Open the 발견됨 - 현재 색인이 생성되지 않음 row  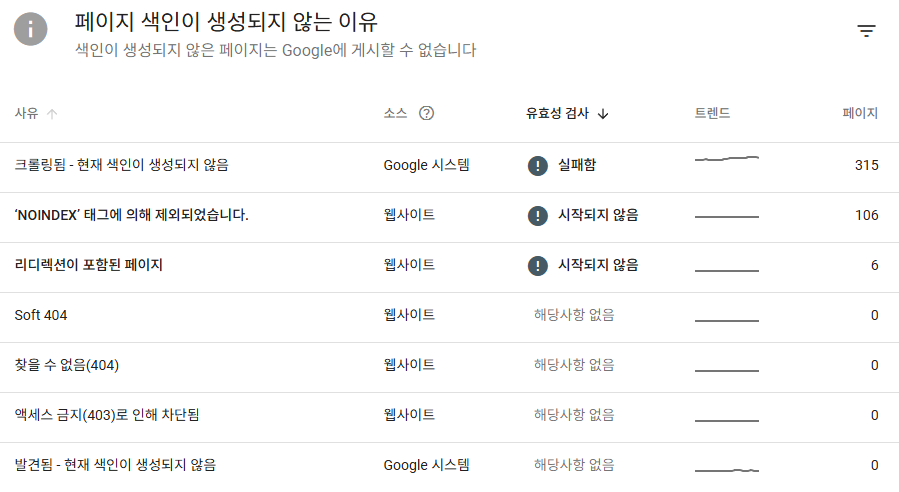[115, 465]
